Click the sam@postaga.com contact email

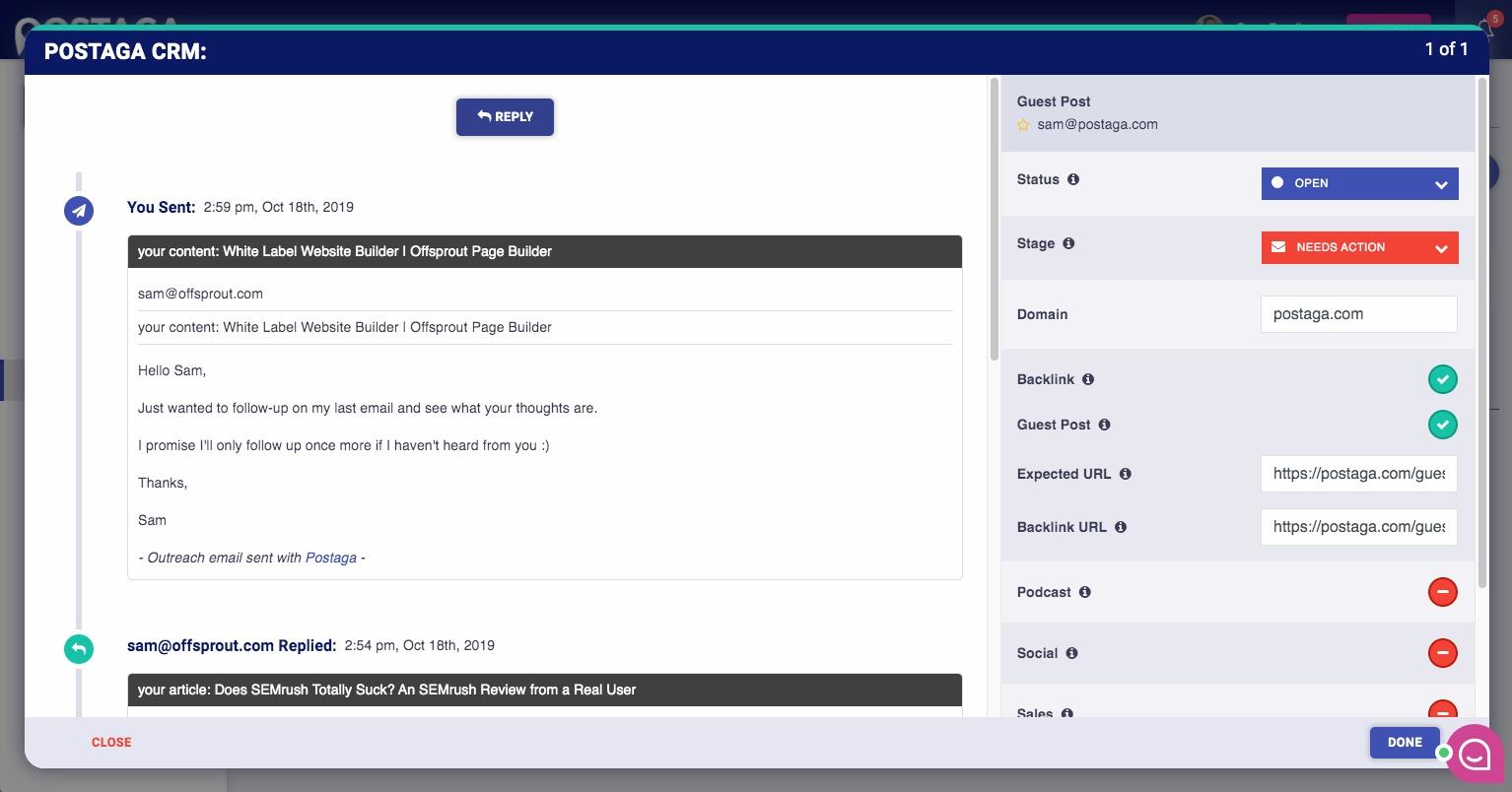pyautogui.click(x=1097, y=124)
